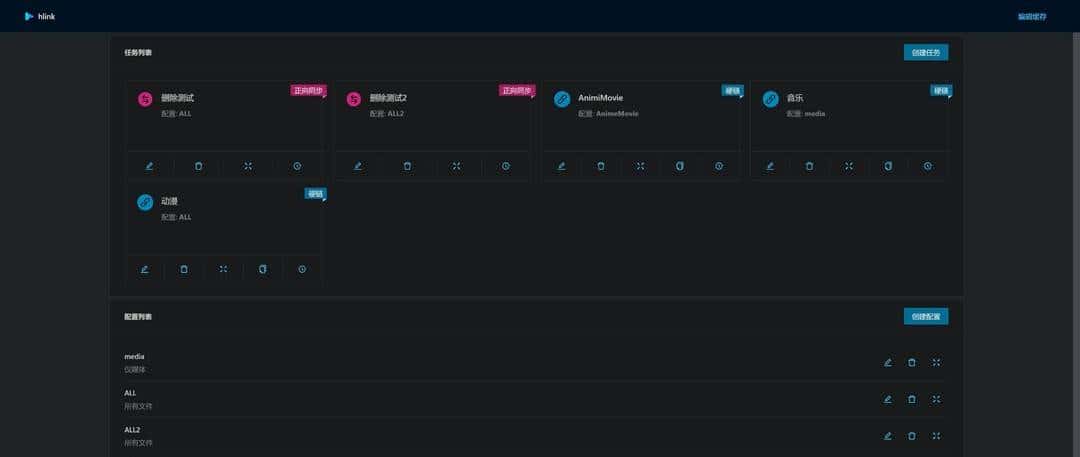
Task: Click the 删除测试2 task title
Action: pos(388,98)
